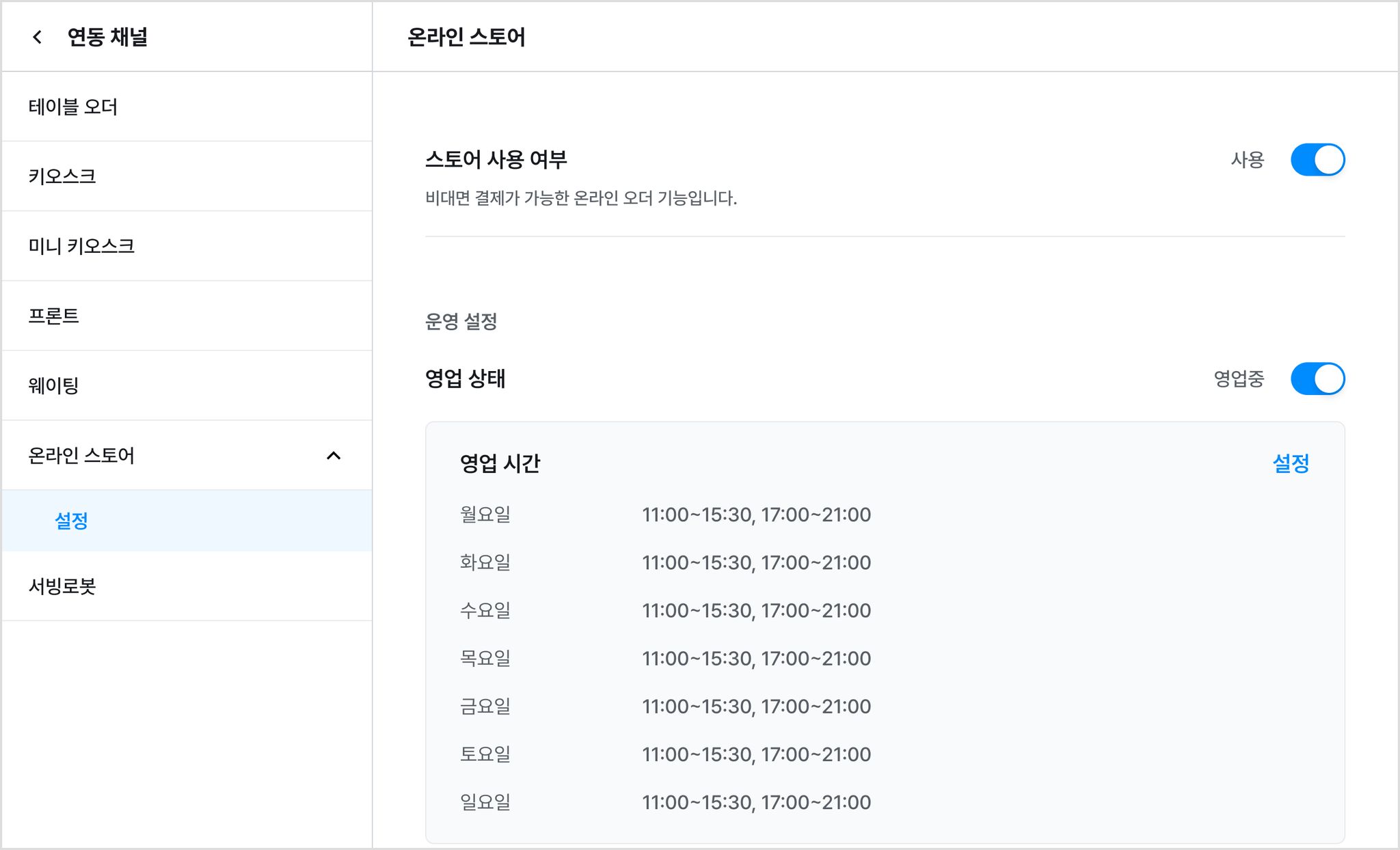Viewport: 1400px width, 850px height.
Task: Toggle the 스토어 사용 여부 switch
Action: [1317, 160]
